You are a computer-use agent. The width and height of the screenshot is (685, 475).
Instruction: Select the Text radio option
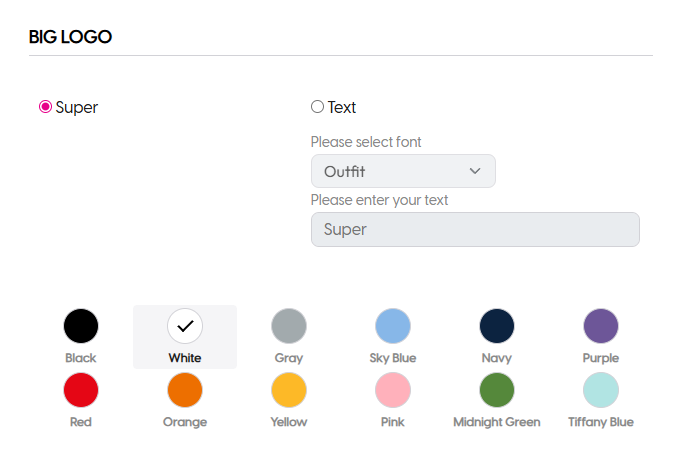tap(317, 107)
